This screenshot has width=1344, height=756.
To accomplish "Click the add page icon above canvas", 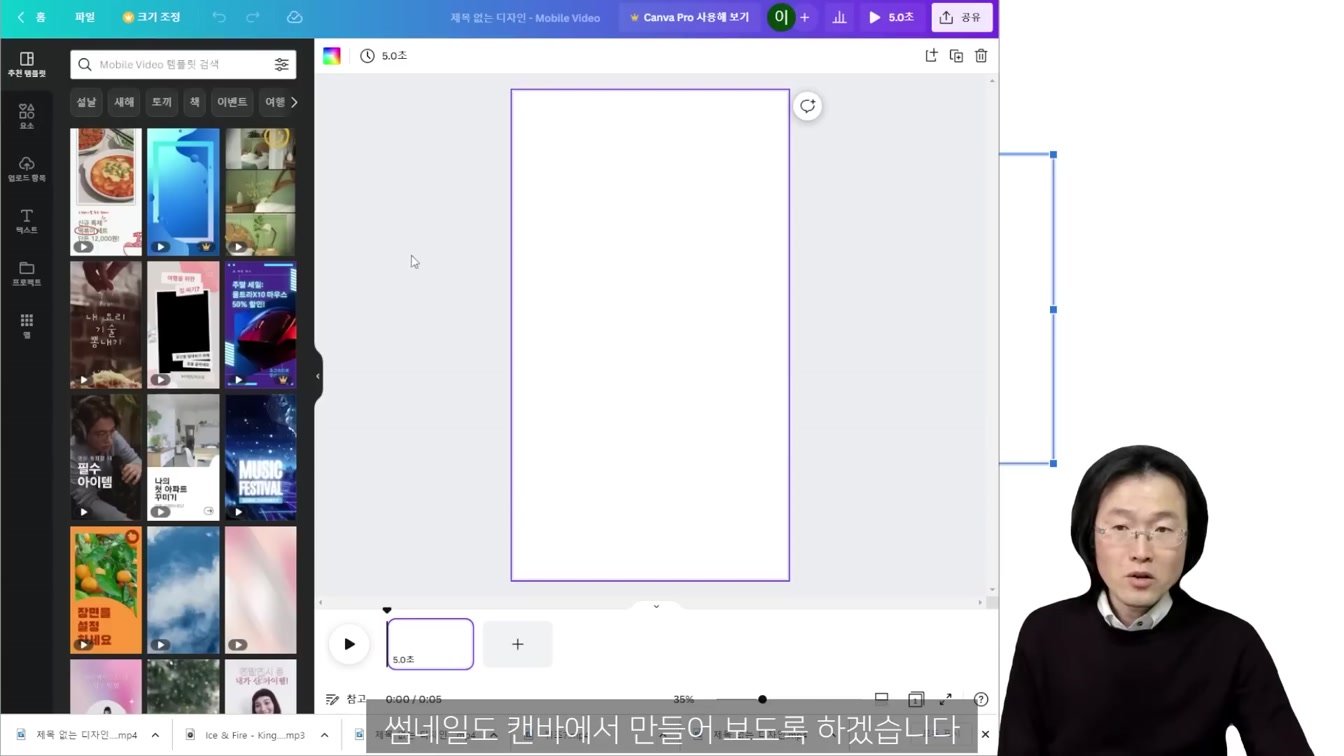I will (931, 56).
